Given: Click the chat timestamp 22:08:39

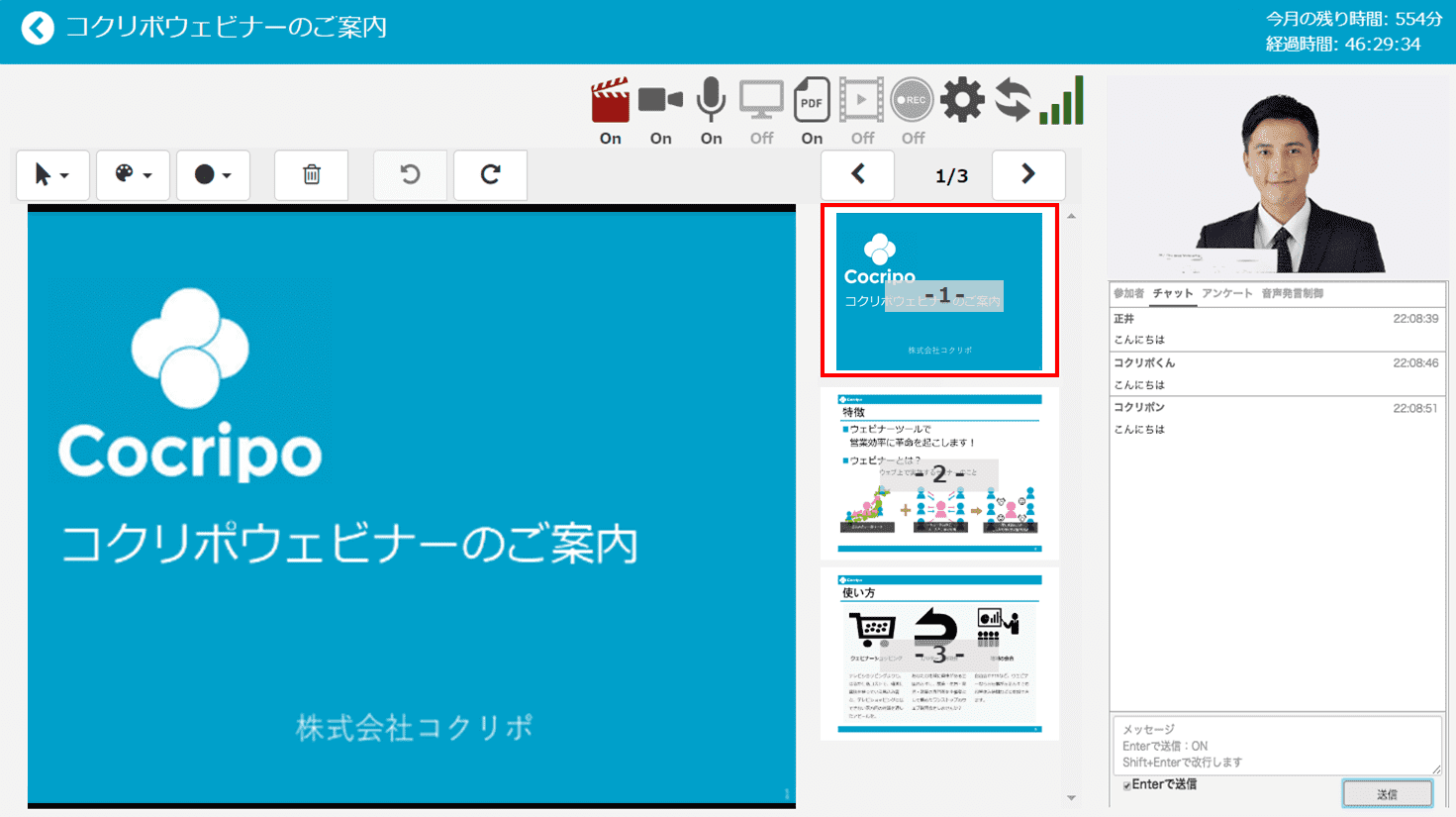Looking at the screenshot, I should point(1415,319).
